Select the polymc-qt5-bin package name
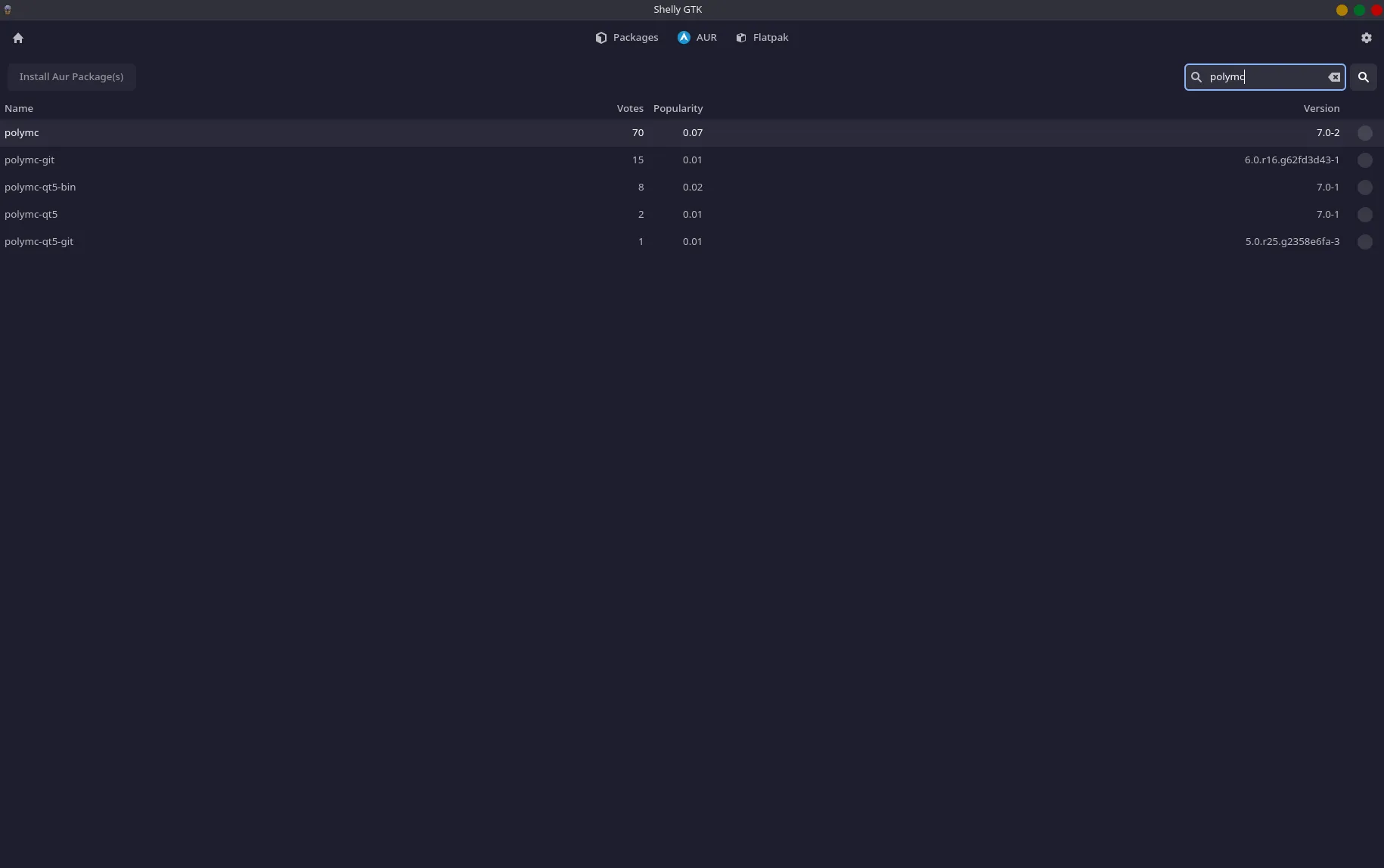The image size is (1384, 868). click(x=40, y=188)
